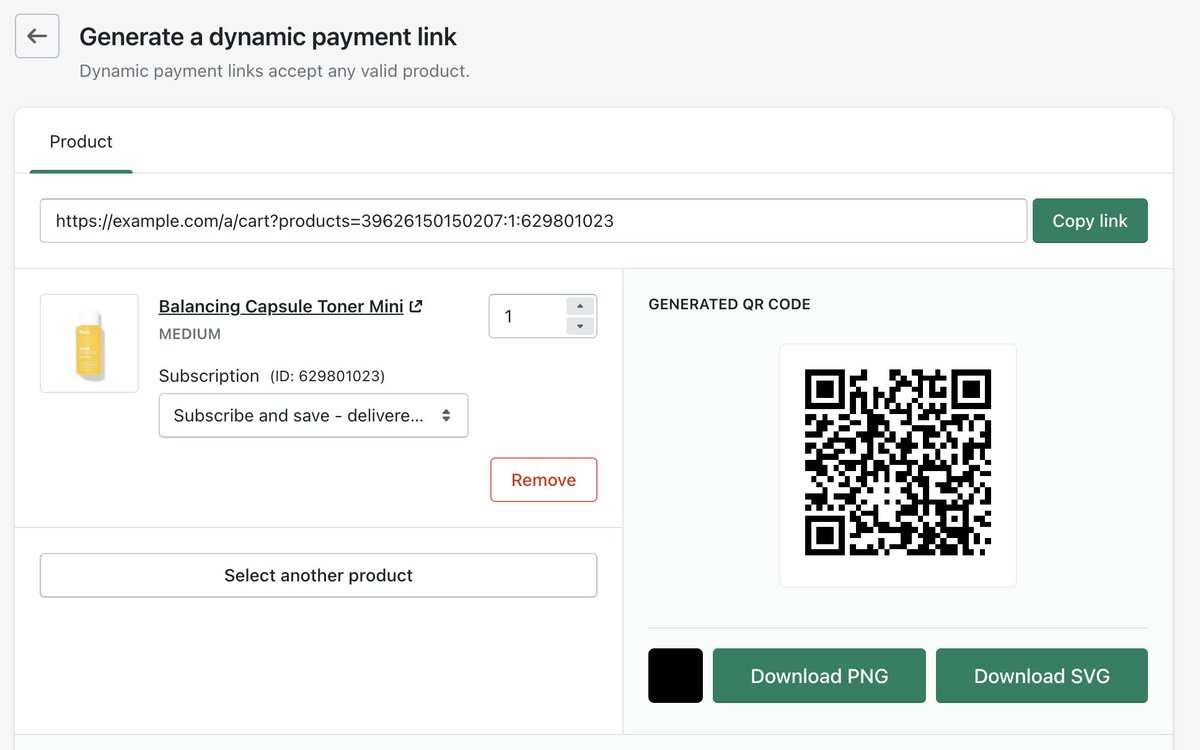Click the subscription ID 629801023 text
The image size is (1200, 750).
tap(327, 376)
